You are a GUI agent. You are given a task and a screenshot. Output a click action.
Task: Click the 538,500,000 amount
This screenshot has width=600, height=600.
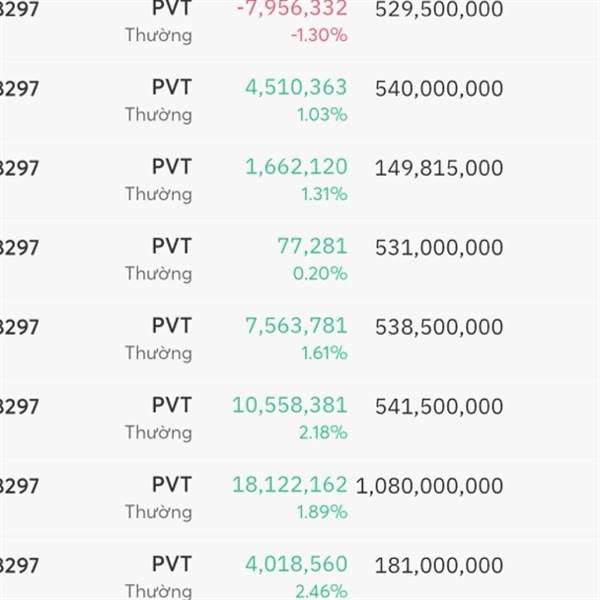(x=439, y=327)
